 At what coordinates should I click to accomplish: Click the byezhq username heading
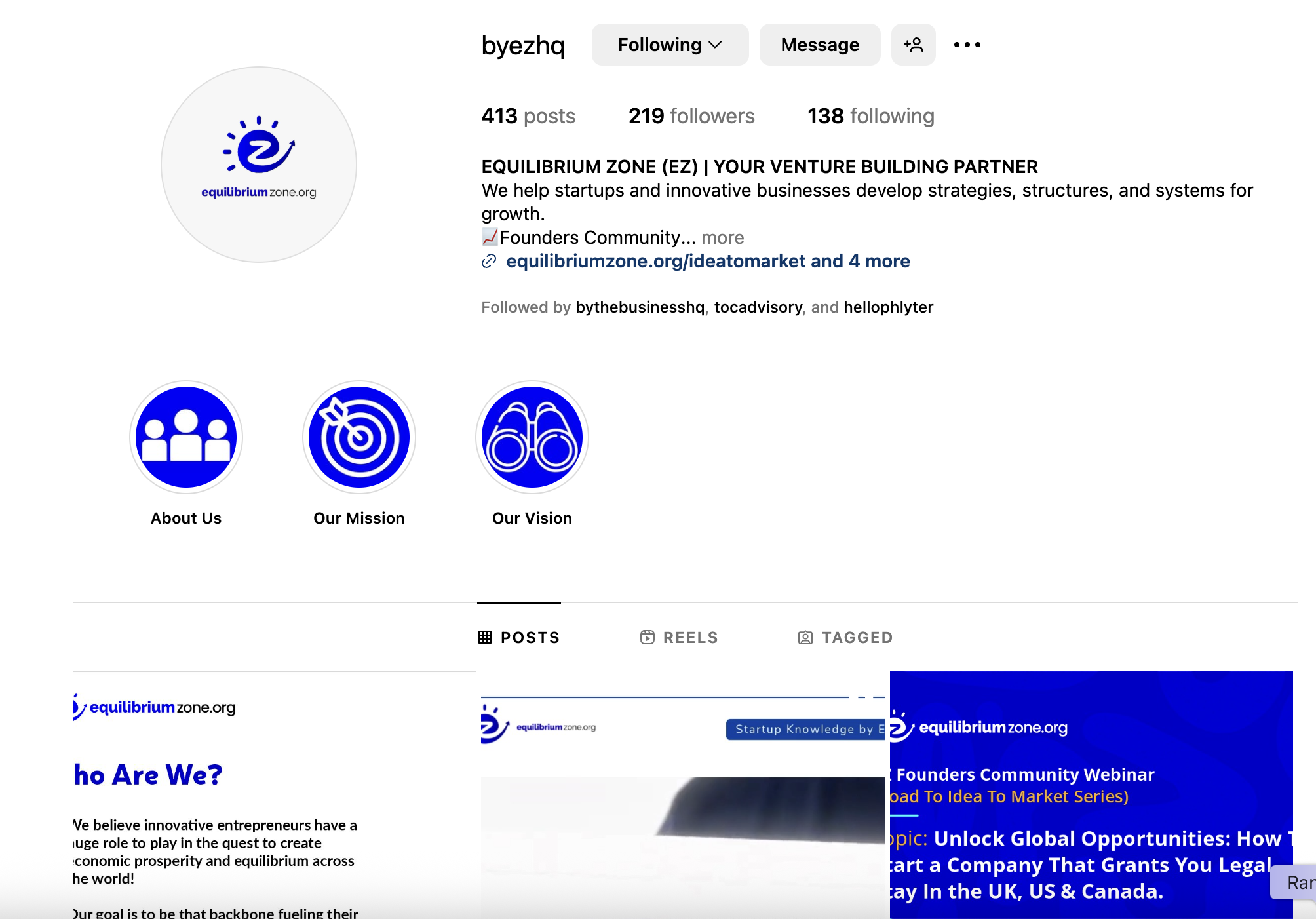523,45
